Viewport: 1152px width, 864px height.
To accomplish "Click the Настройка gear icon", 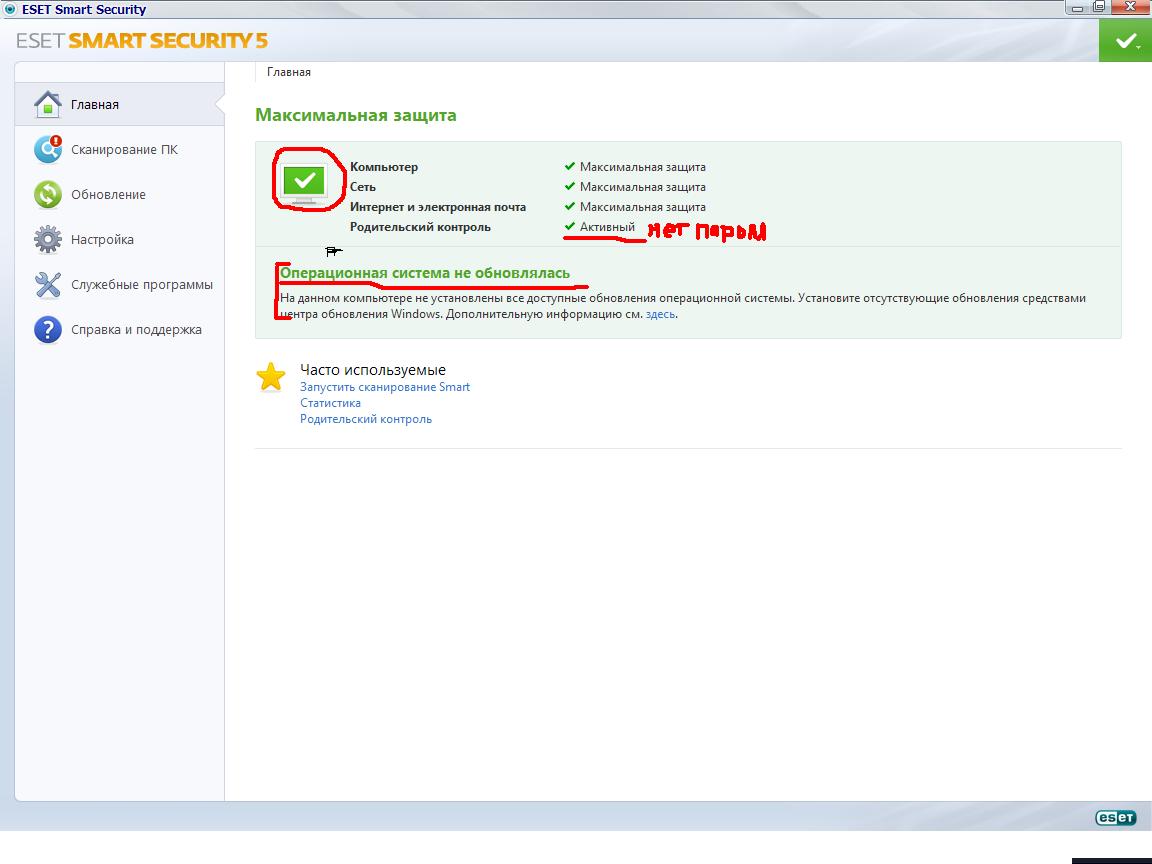I will pyautogui.click(x=48, y=240).
